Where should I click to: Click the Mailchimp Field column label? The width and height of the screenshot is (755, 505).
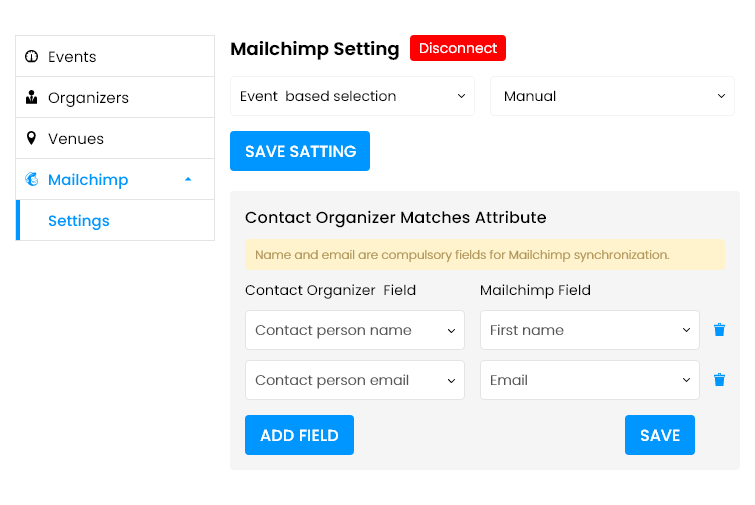(535, 290)
